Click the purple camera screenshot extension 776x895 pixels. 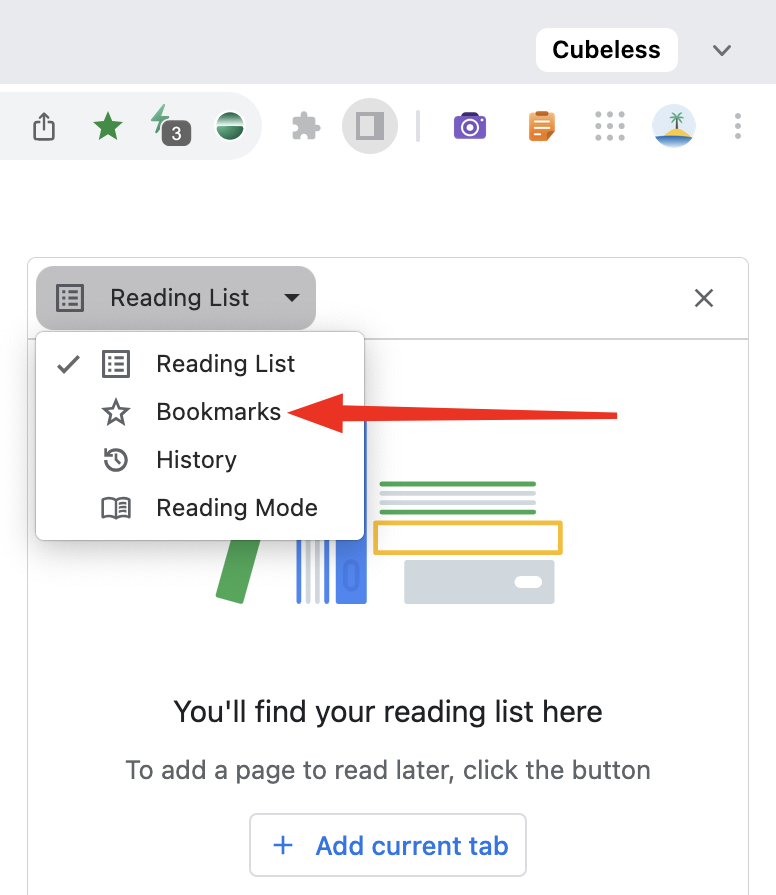click(470, 126)
